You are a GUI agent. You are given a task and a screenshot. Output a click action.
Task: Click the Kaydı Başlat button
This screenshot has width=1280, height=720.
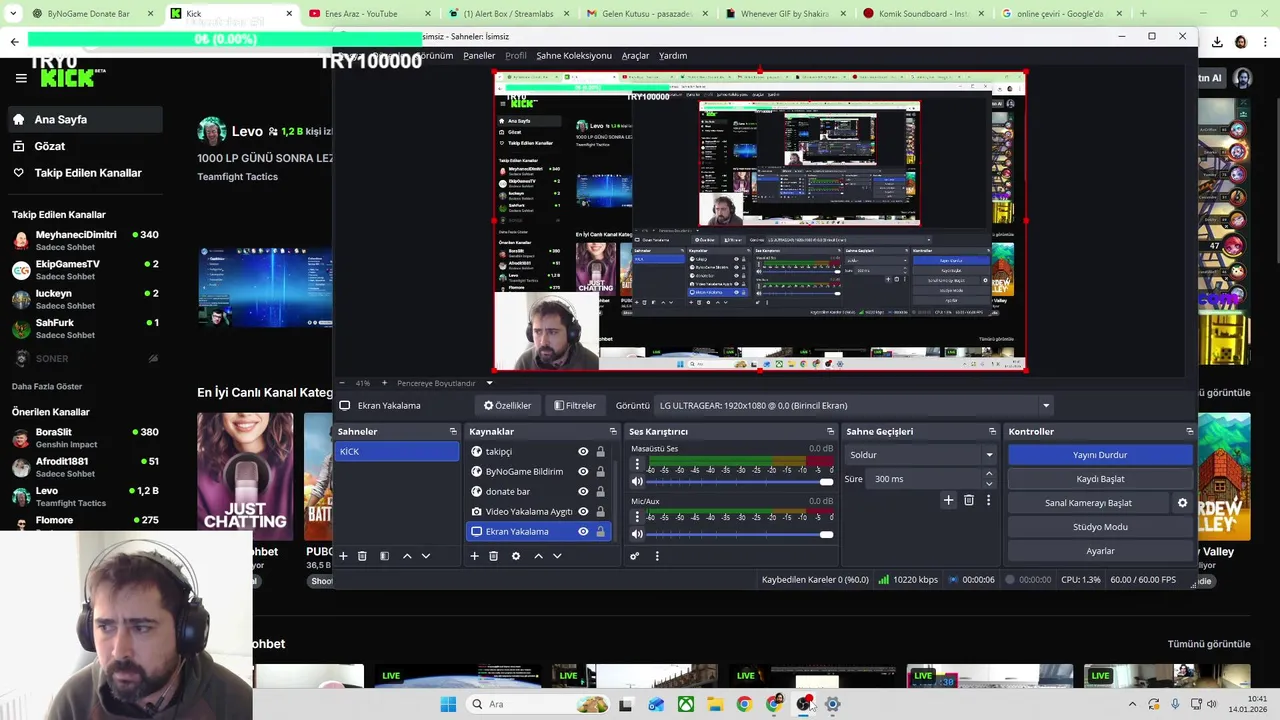1100,479
